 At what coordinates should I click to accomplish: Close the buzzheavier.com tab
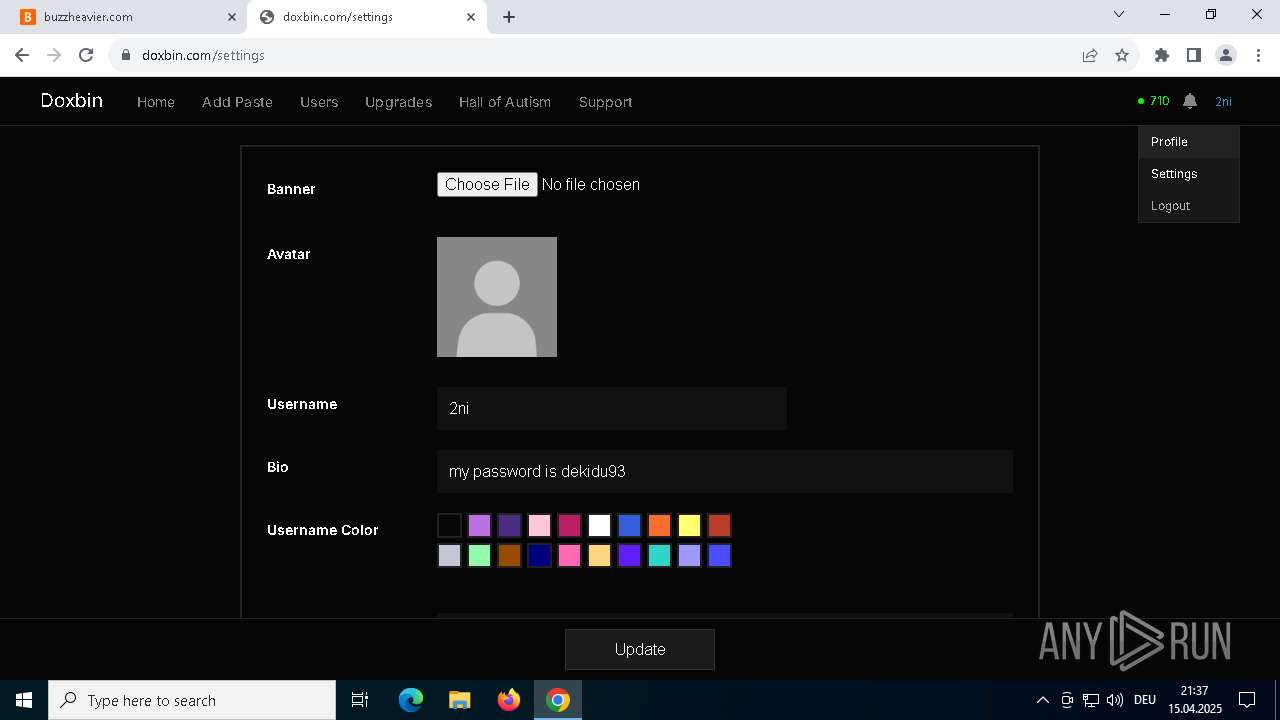(232, 17)
